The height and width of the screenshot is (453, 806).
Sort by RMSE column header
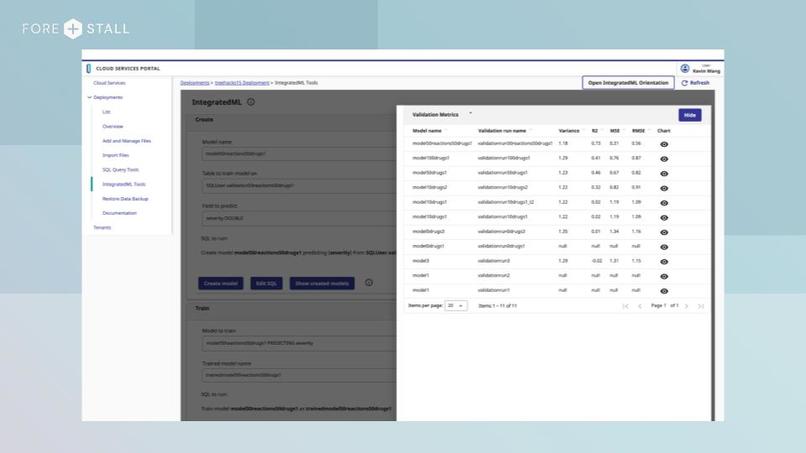(638, 131)
